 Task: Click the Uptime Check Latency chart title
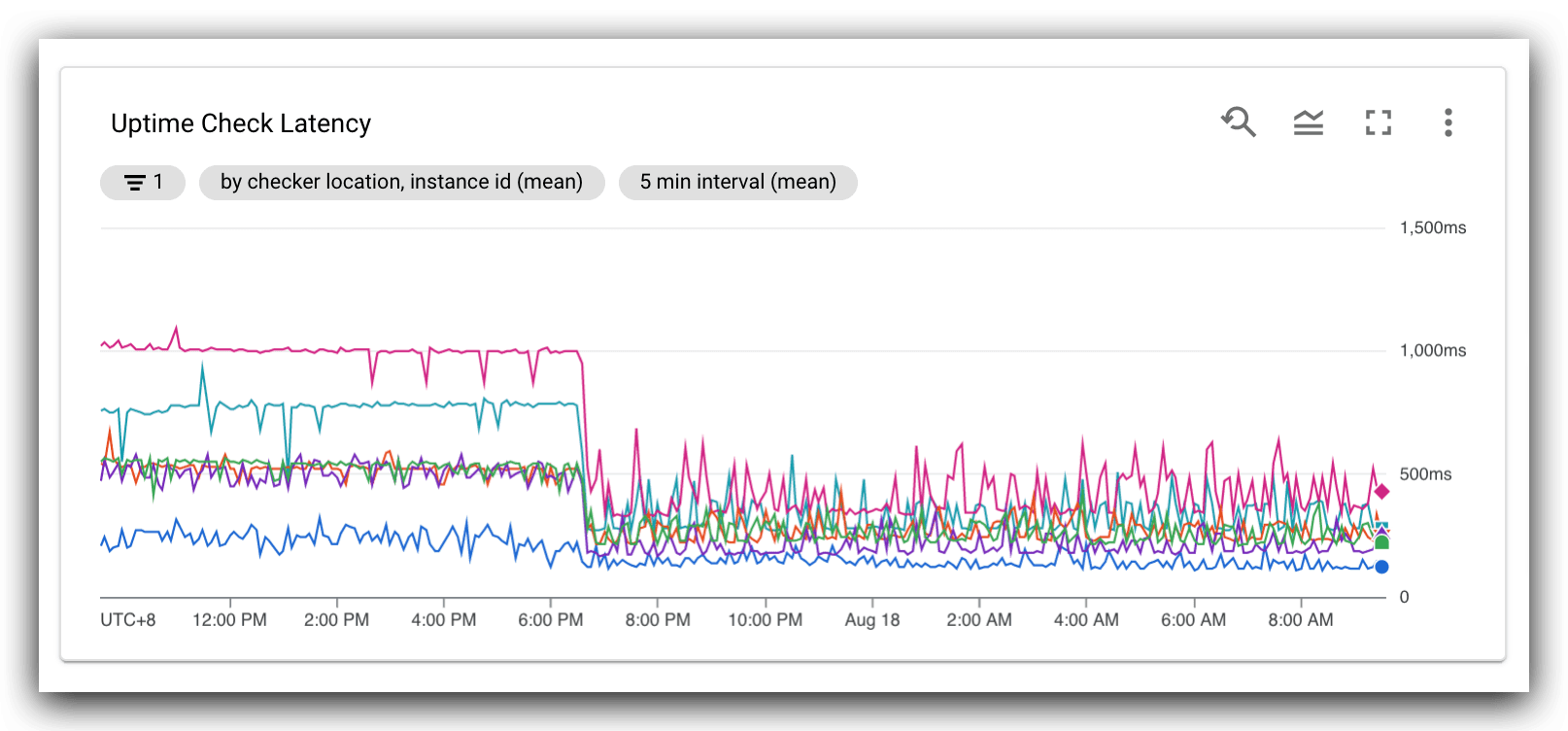(x=241, y=123)
